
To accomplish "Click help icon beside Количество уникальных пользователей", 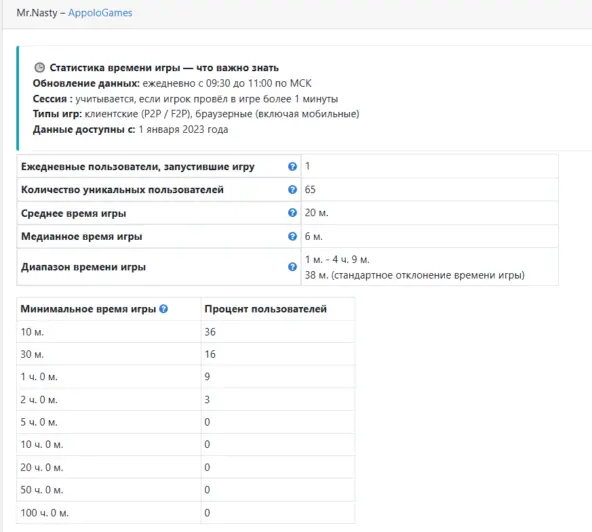I will (x=292, y=190).
